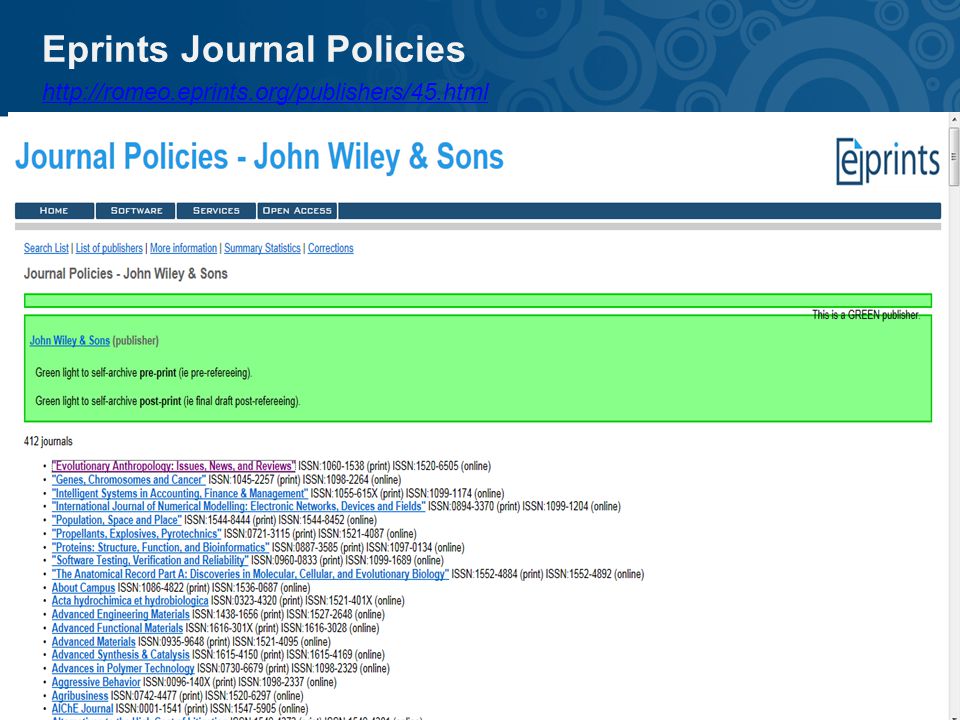Screen dimensions: 960x720
Task: Open List of publishers link
Action: tap(109, 248)
